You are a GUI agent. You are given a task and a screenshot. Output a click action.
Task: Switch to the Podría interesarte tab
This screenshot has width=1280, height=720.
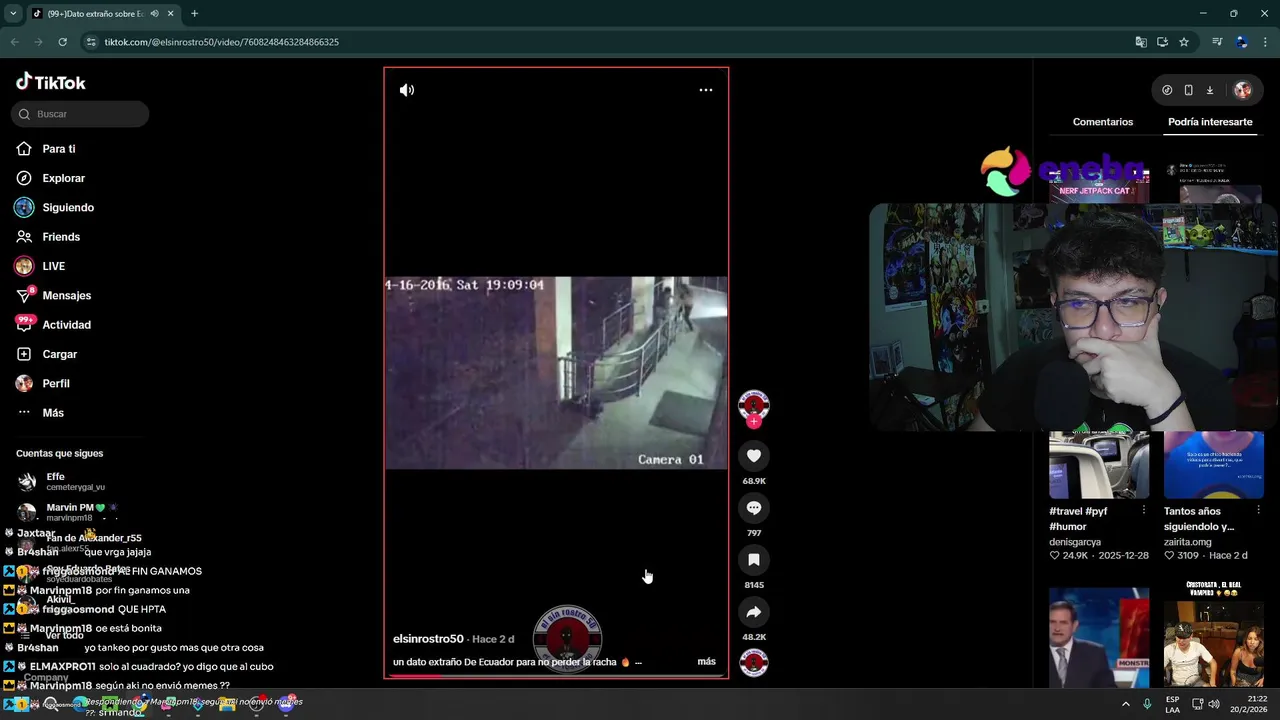pos(1210,122)
